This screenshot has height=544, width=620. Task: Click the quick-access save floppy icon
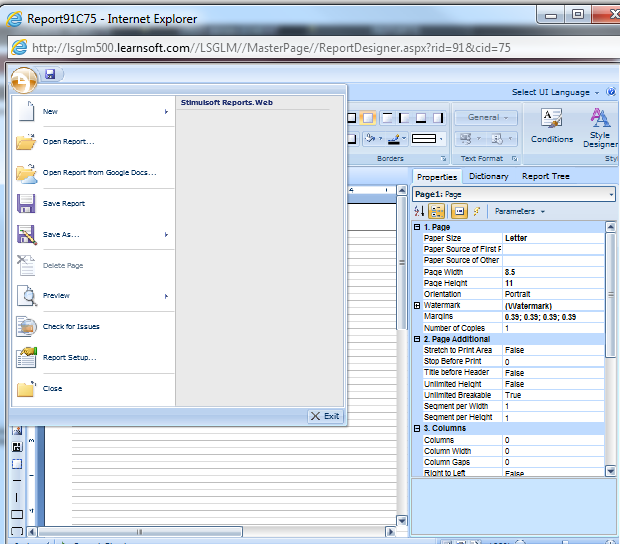pyautogui.click(x=50, y=74)
